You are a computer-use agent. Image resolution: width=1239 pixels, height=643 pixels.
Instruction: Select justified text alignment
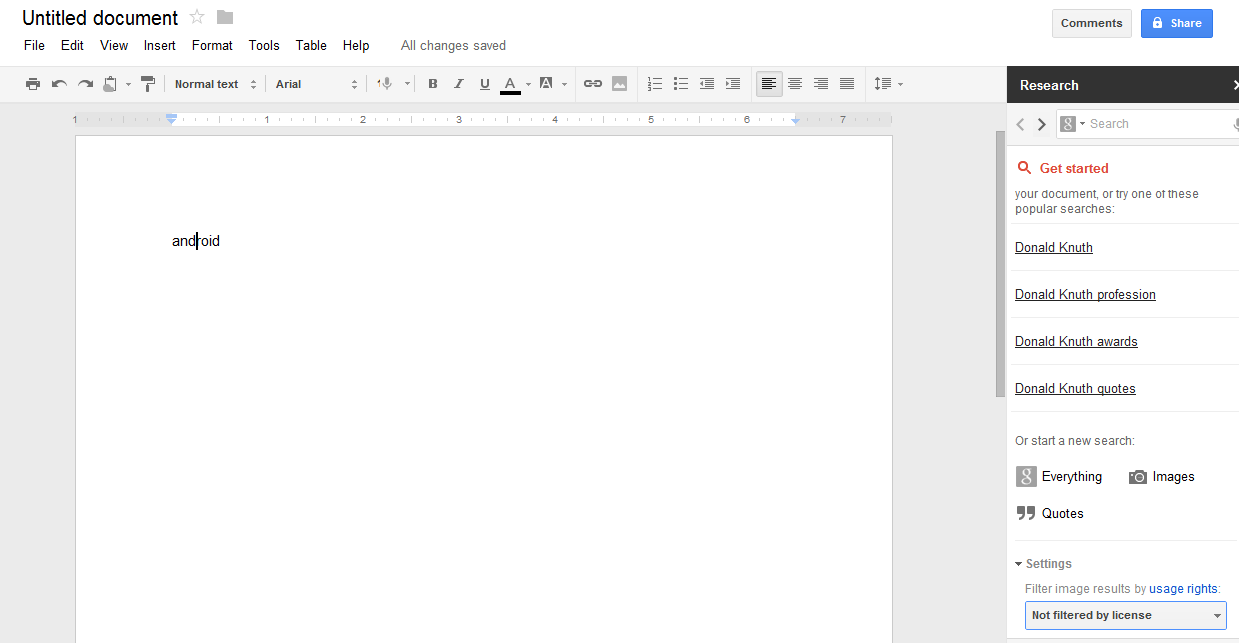coord(847,84)
